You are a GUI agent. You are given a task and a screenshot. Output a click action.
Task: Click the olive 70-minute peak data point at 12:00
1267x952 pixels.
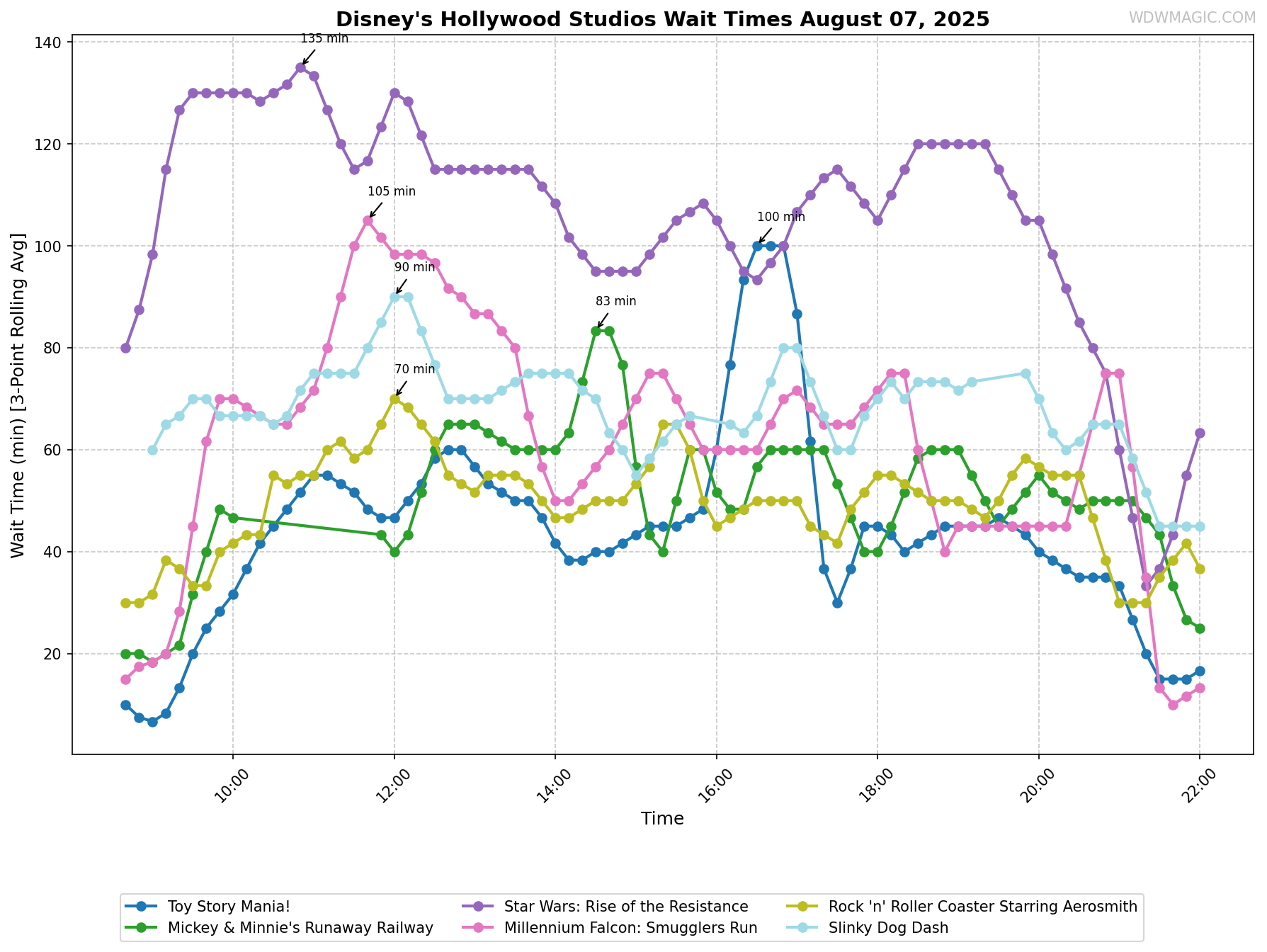(394, 399)
